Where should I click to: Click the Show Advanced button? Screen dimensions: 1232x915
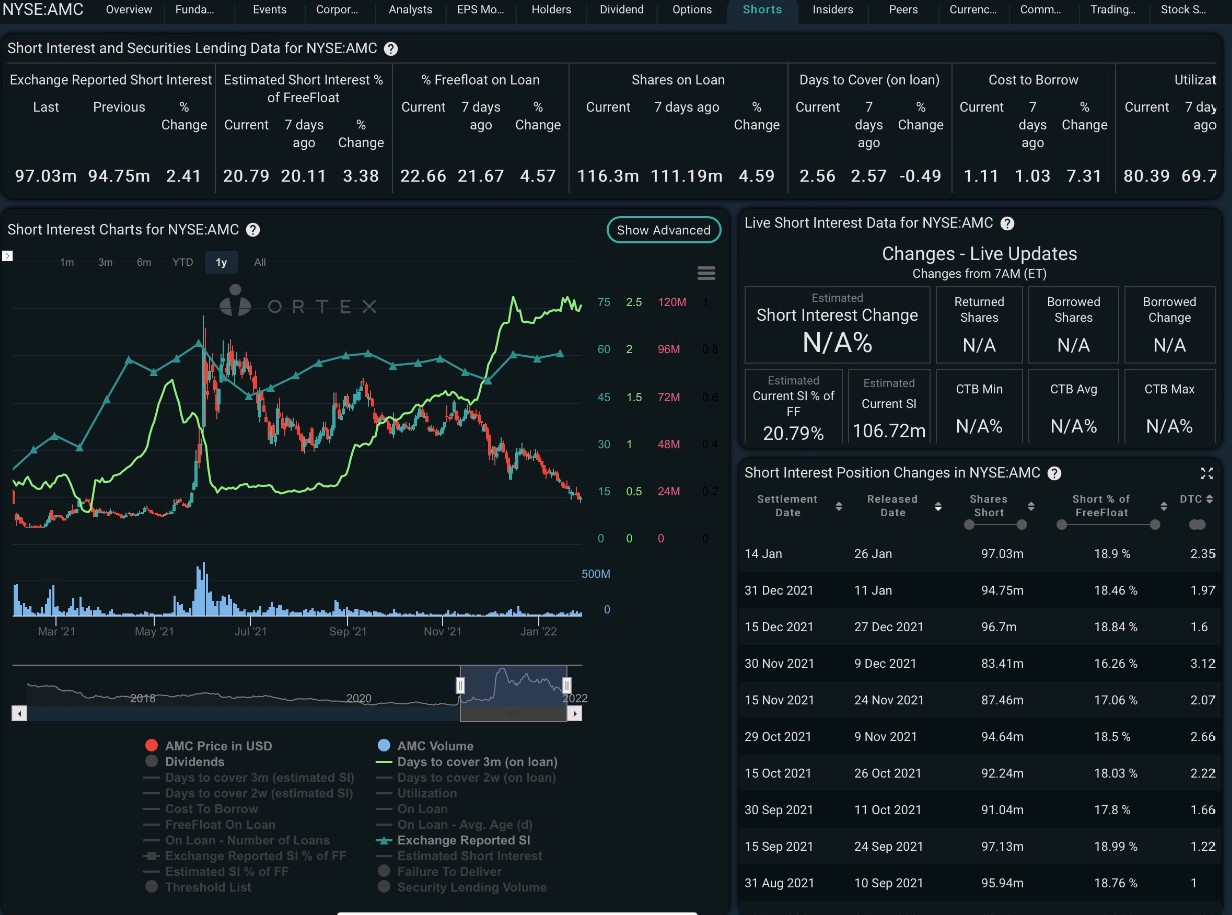point(664,230)
